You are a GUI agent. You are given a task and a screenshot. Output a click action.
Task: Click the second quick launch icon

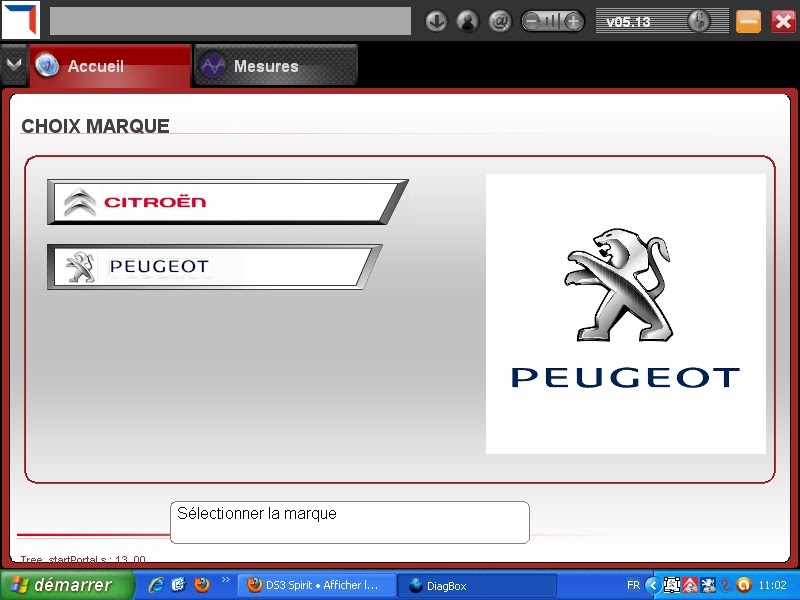179,585
